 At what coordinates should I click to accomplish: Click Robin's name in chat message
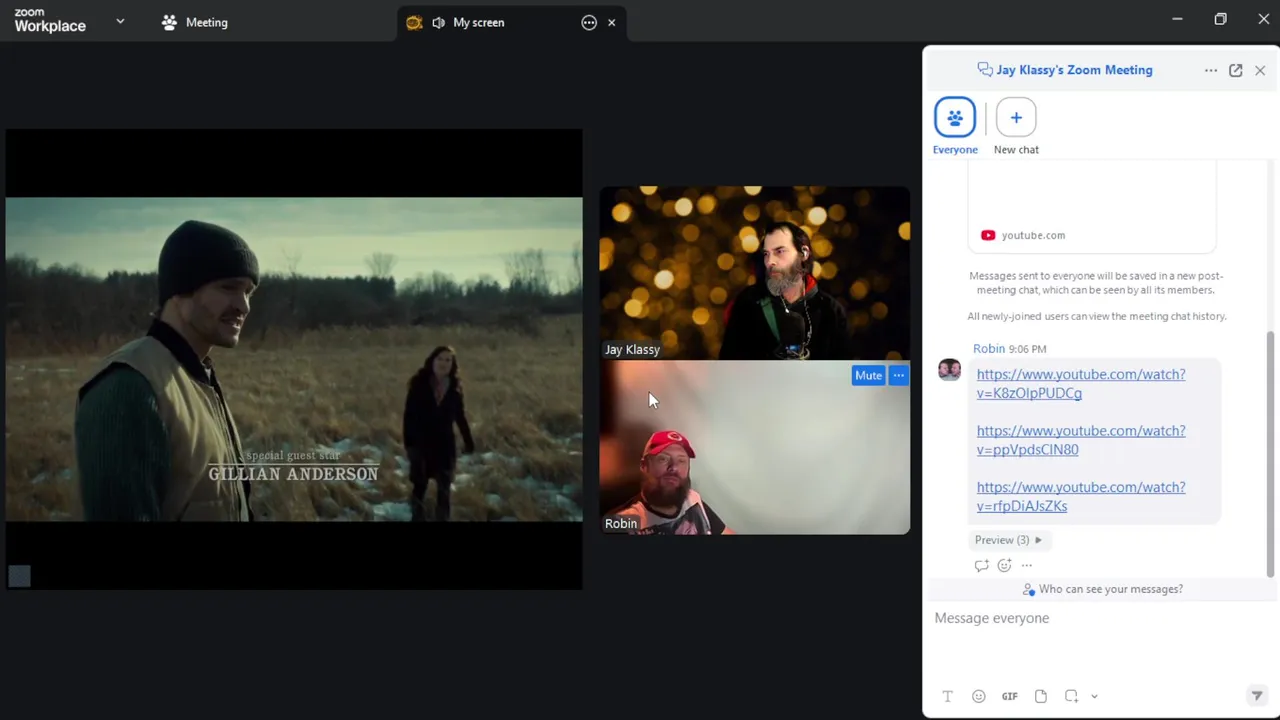pyautogui.click(x=989, y=348)
